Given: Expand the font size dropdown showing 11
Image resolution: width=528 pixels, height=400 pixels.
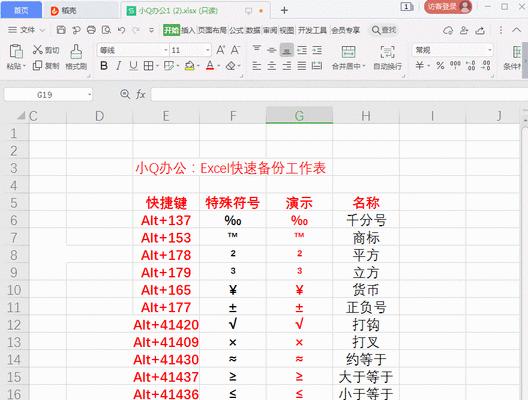Looking at the screenshot, I should (207, 50).
